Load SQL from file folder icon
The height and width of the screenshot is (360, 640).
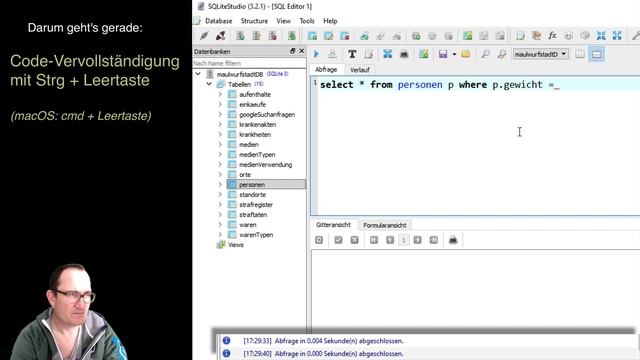coord(466,54)
